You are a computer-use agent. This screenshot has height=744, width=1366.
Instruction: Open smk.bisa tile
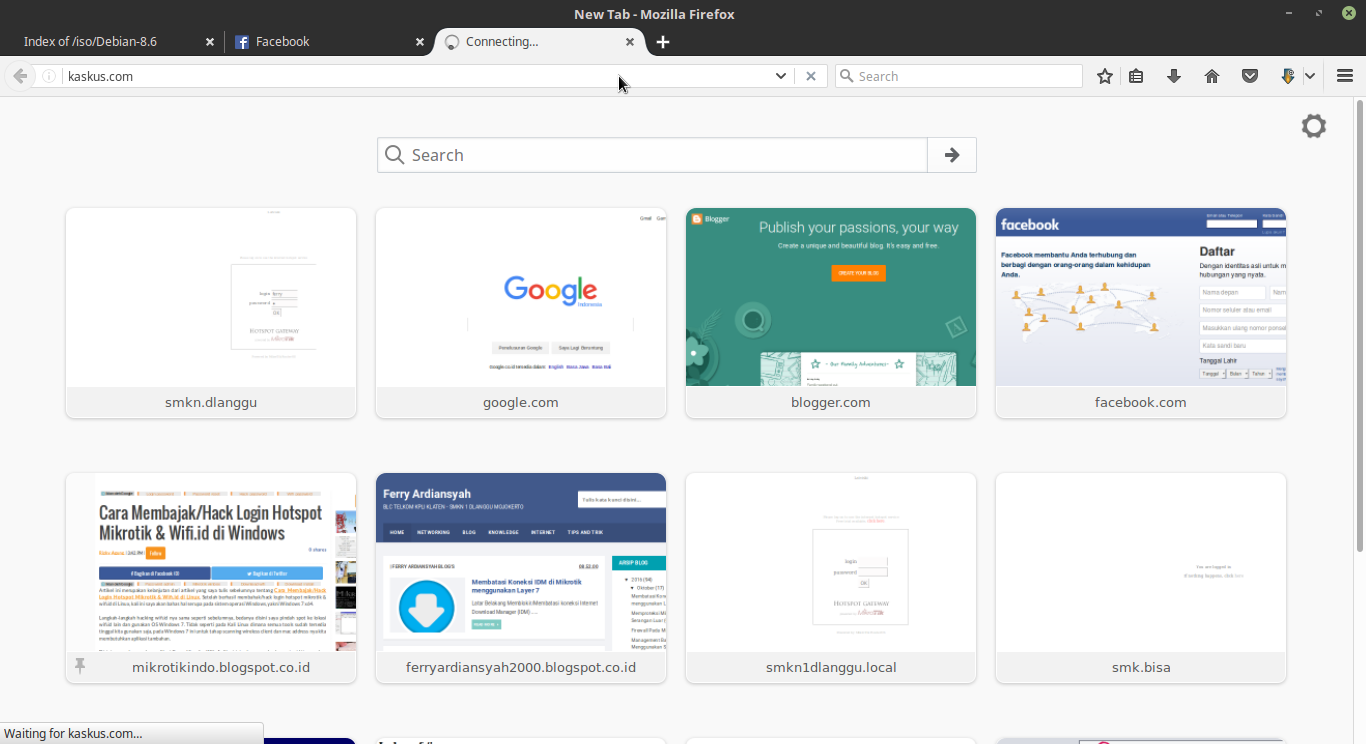pos(1141,578)
